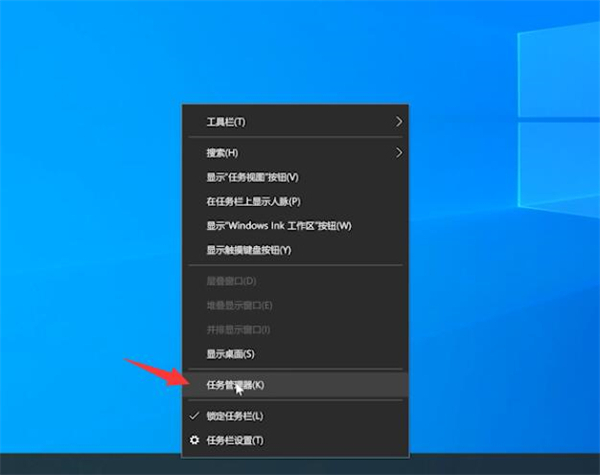Enable 显示触摸键盘按钮(Y) option

(248, 249)
